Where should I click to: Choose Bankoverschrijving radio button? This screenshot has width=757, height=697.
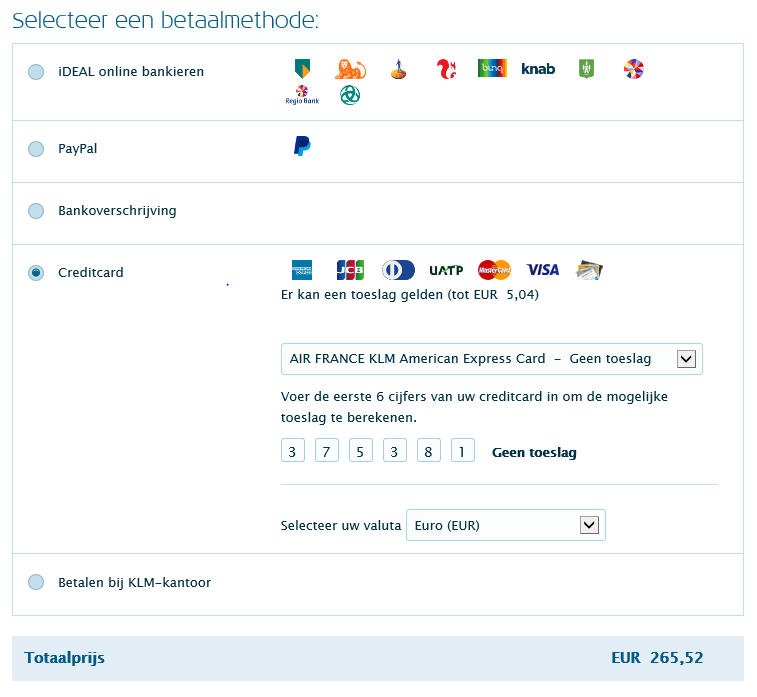pos(36,211)
